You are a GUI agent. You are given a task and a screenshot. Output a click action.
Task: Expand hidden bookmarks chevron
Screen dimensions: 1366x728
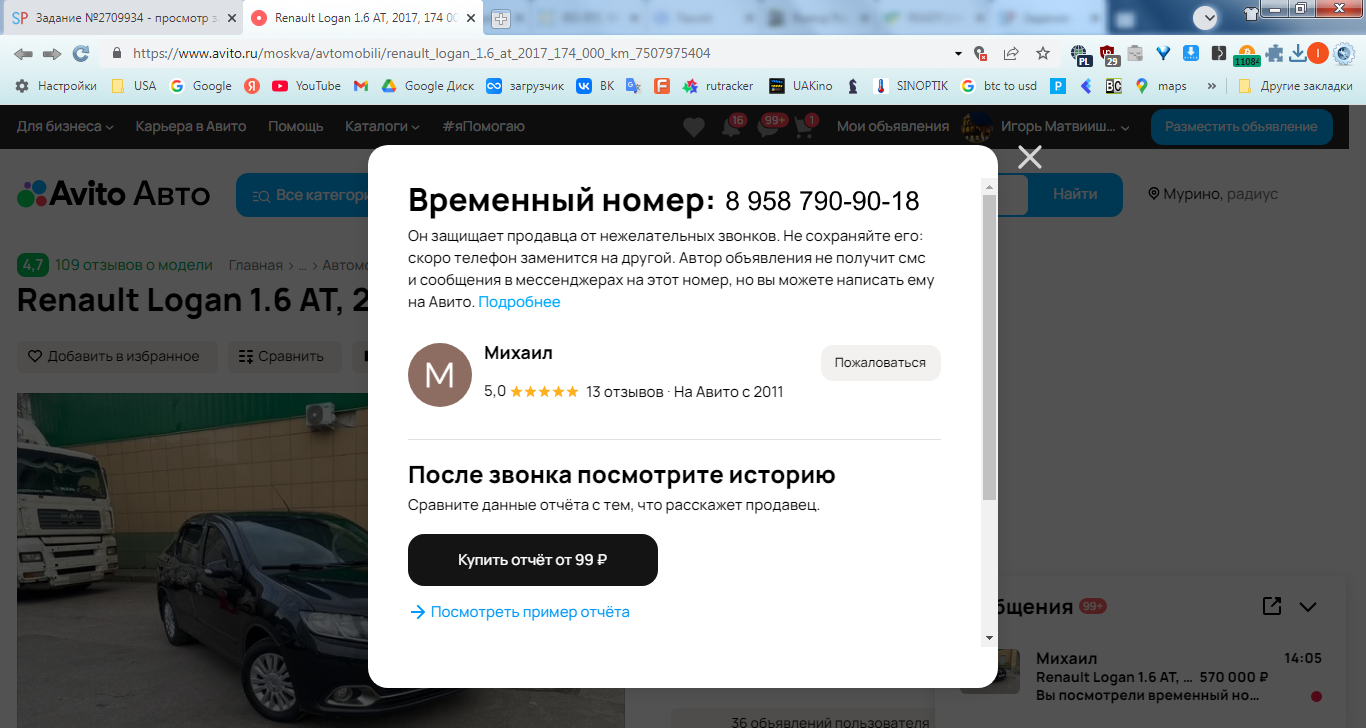click(1212, 86)
